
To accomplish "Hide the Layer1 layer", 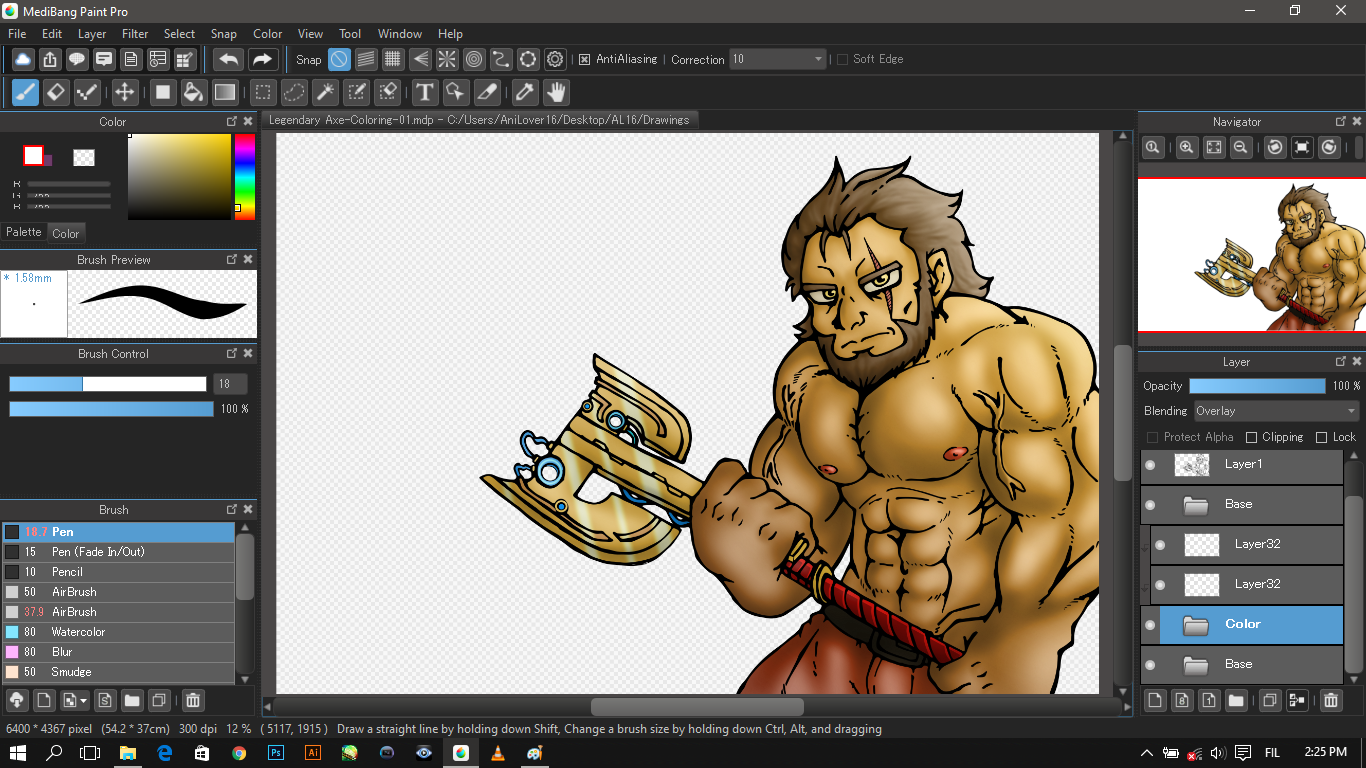I will [x=1150, y=464].
